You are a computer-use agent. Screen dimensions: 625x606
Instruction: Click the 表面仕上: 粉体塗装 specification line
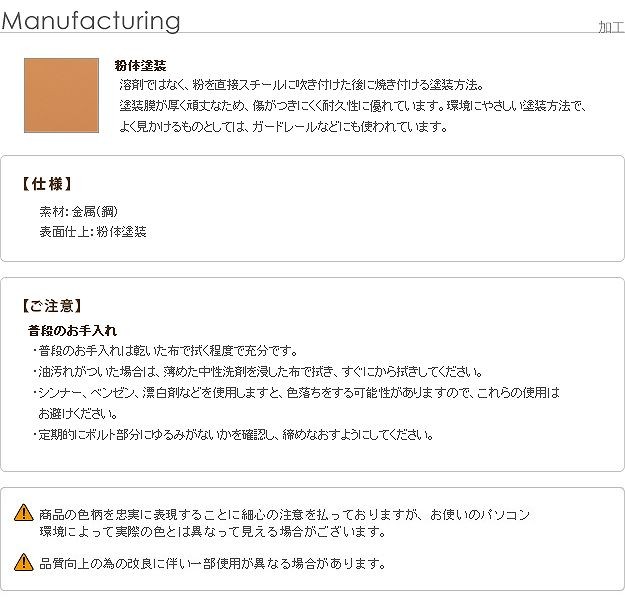coord(93,231)
